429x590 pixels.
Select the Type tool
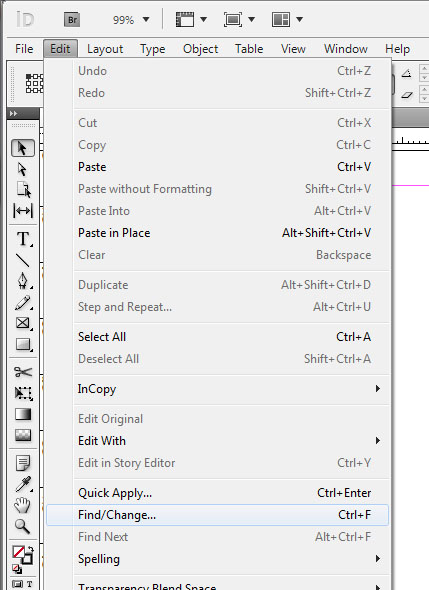(x=23, y=239)
